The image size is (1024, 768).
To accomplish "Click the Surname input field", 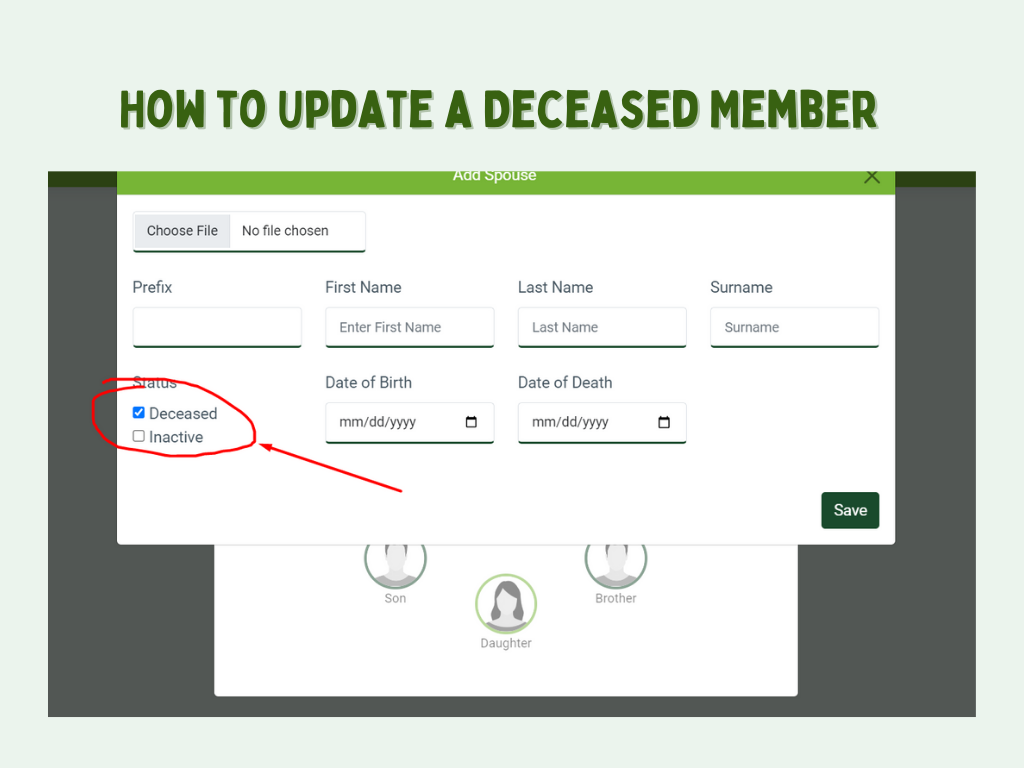I will point(794,327).
